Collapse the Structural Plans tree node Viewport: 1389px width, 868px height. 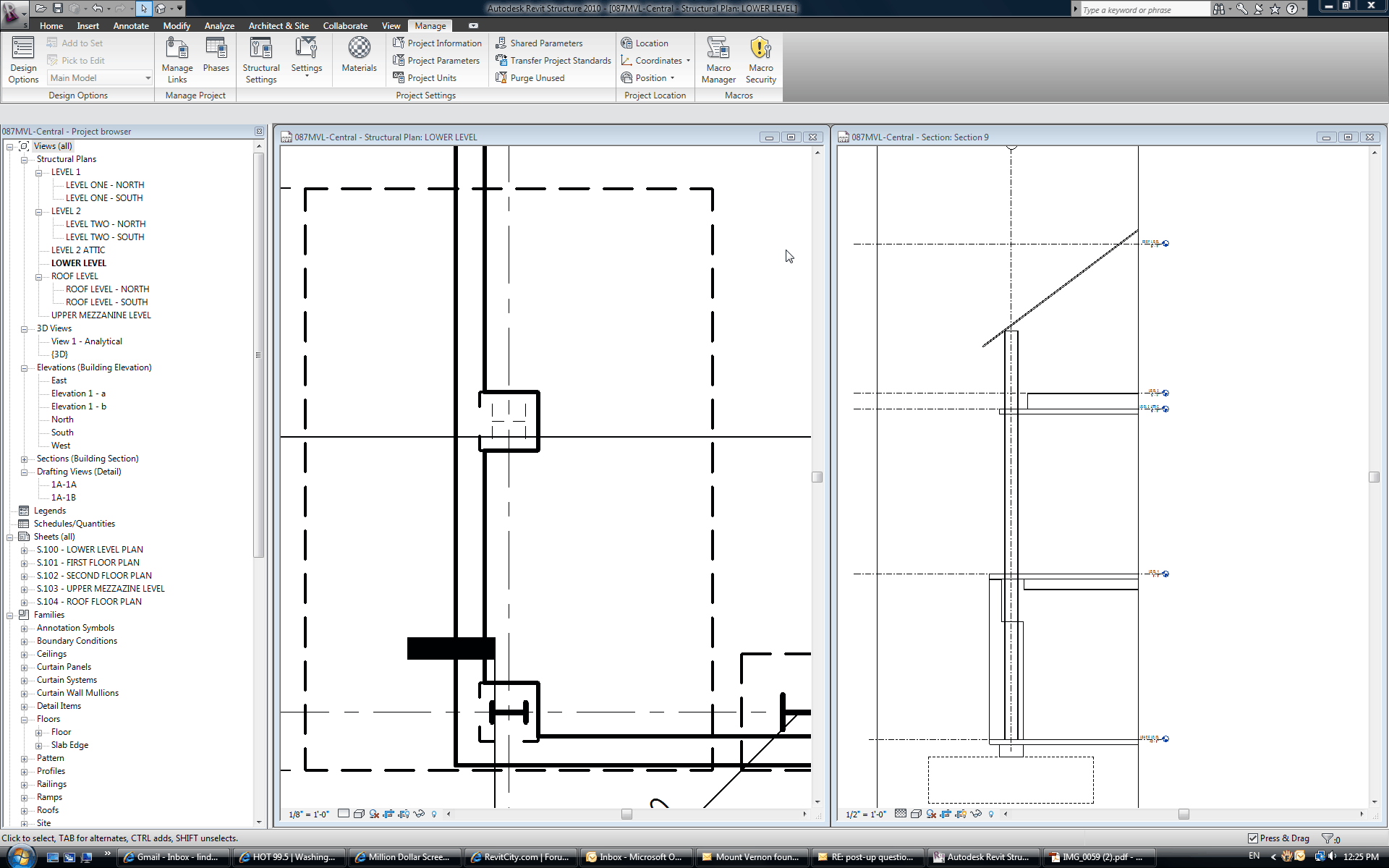pyautogui.click(x=24, y=160)
